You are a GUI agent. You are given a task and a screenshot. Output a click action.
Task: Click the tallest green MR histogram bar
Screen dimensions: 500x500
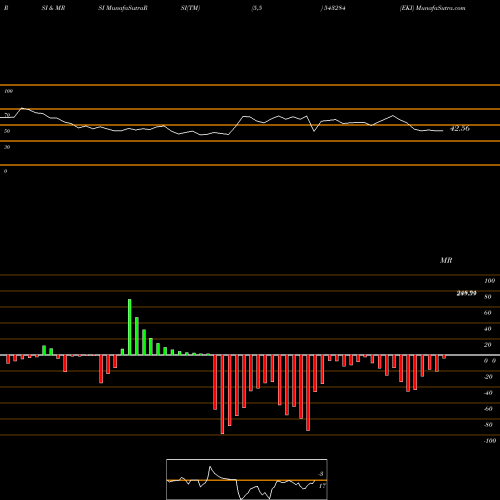130,327
